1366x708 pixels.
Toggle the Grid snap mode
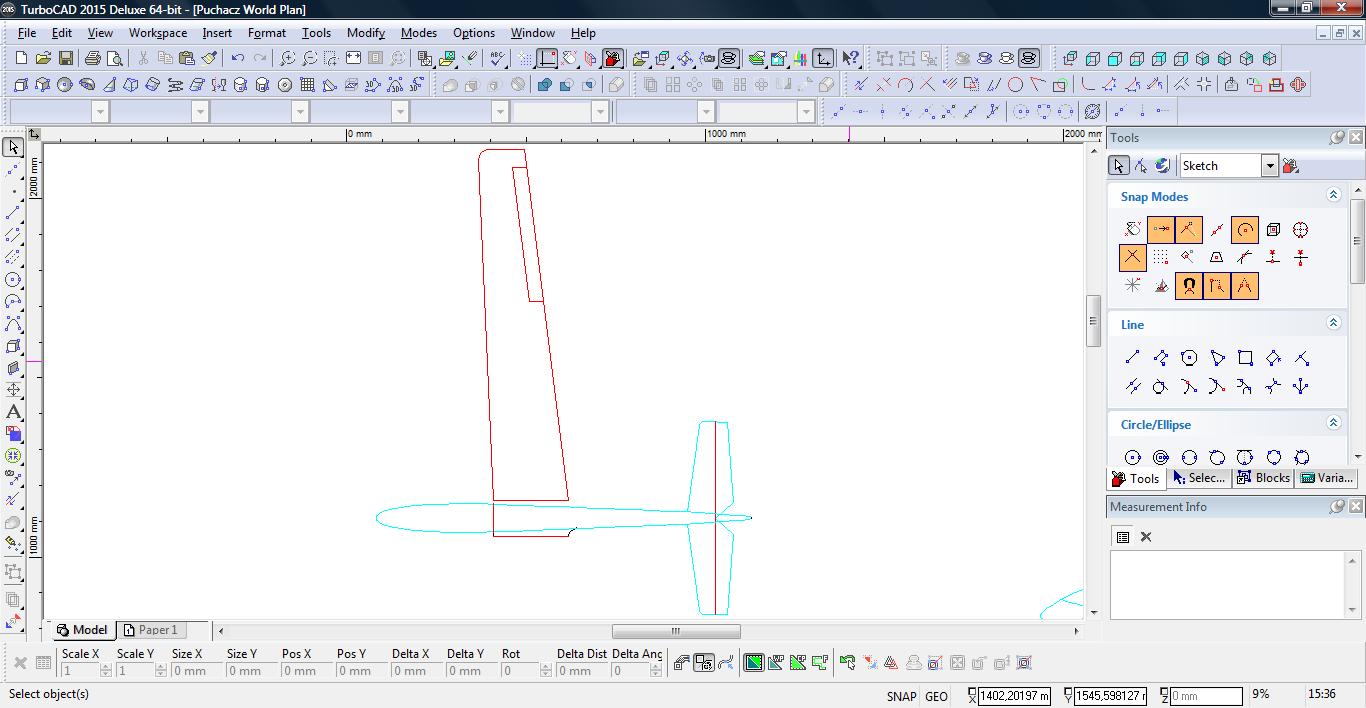pos(1160,258)
